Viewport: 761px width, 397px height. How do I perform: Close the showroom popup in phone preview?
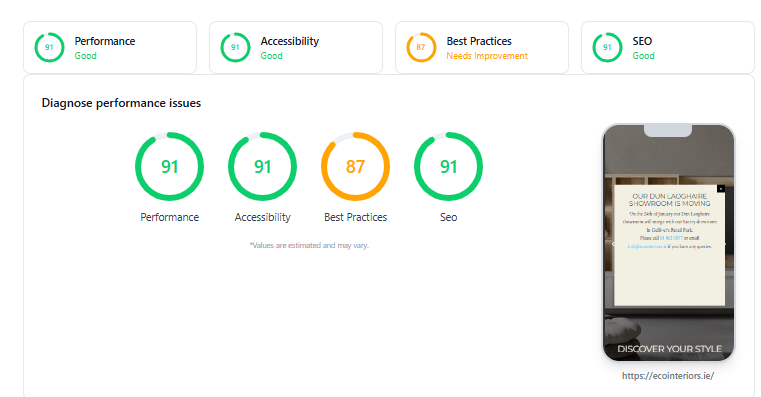(x=721, y=188)
